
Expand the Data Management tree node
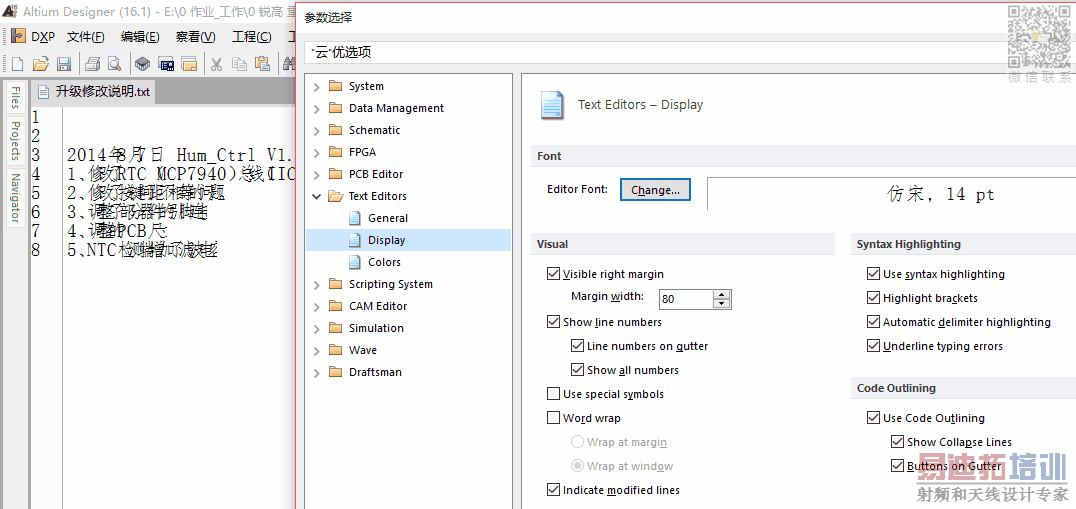tap(317, 108)
